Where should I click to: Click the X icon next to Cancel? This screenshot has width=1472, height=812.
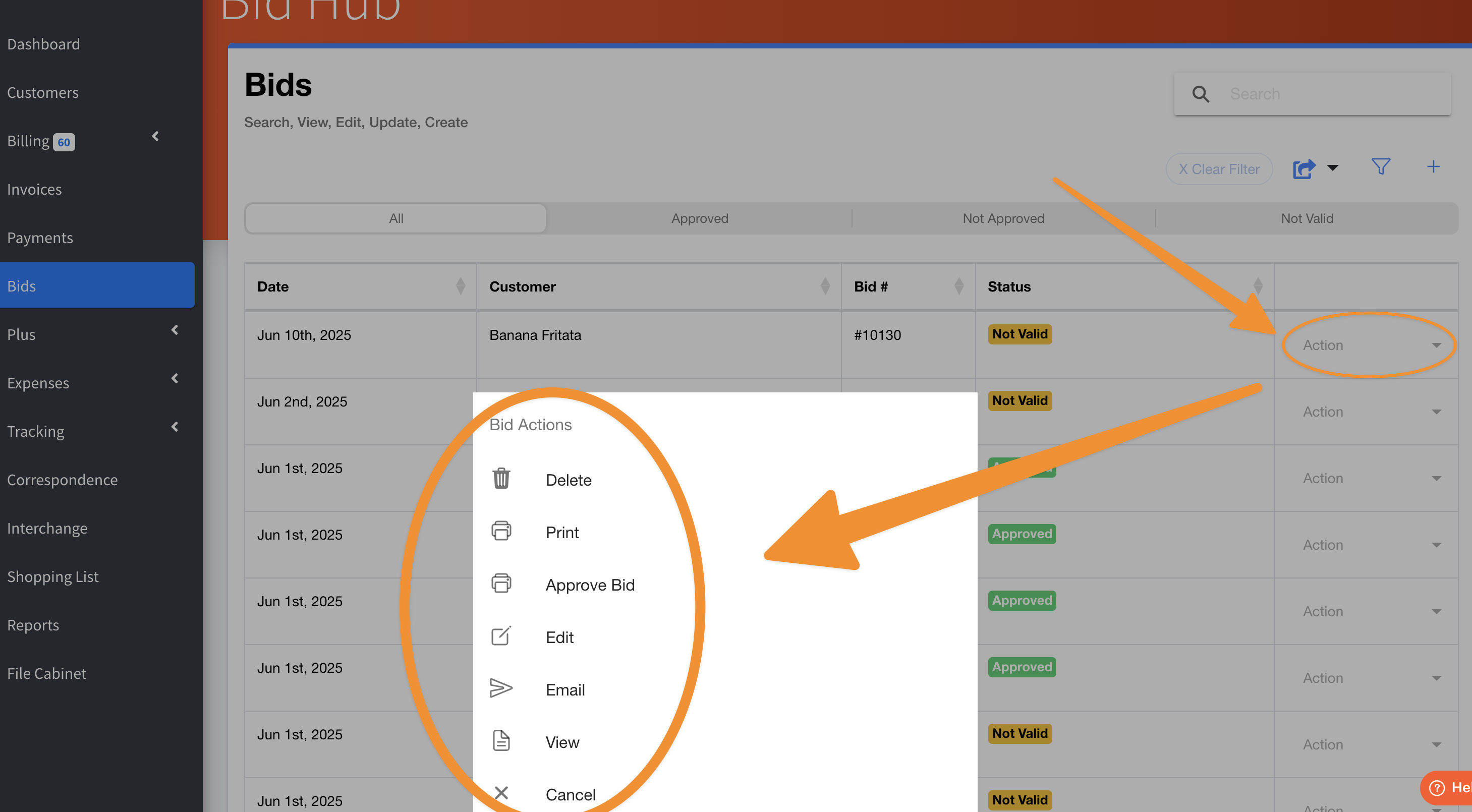click(501, 793)
